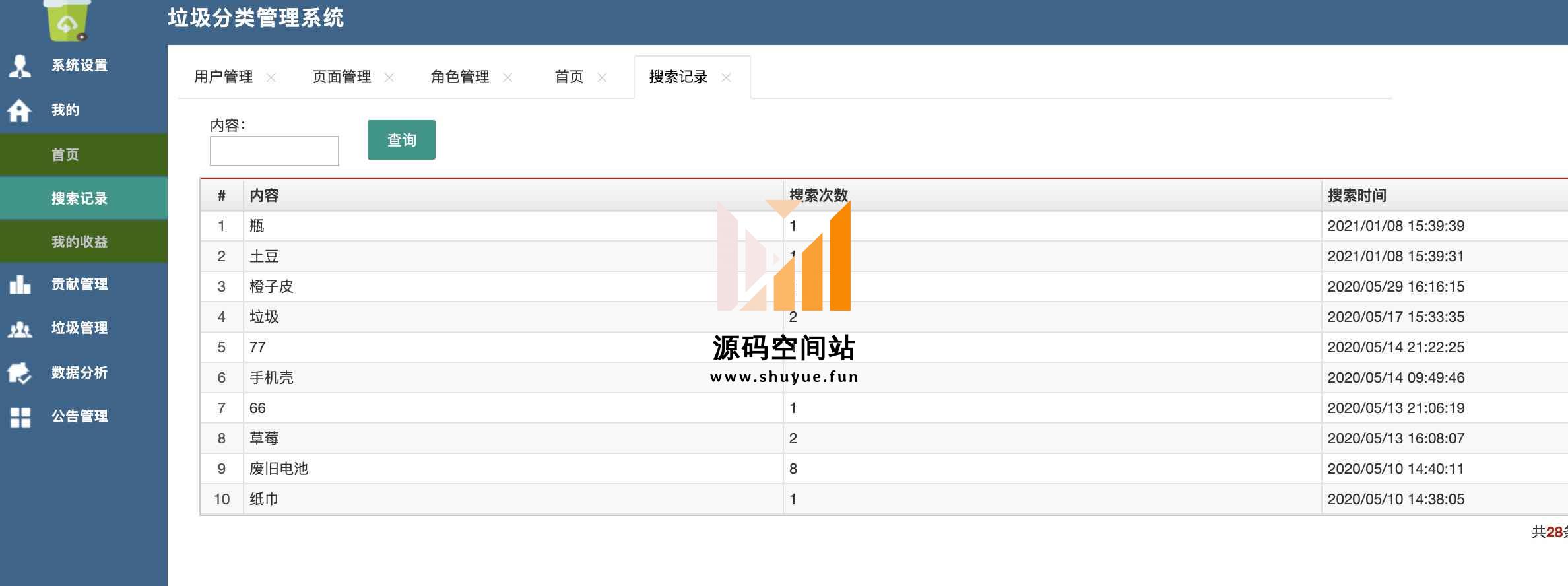Click the 贡献管理 bar chart icon
This screenshot has height=586, width=1568.
(20, 284)
